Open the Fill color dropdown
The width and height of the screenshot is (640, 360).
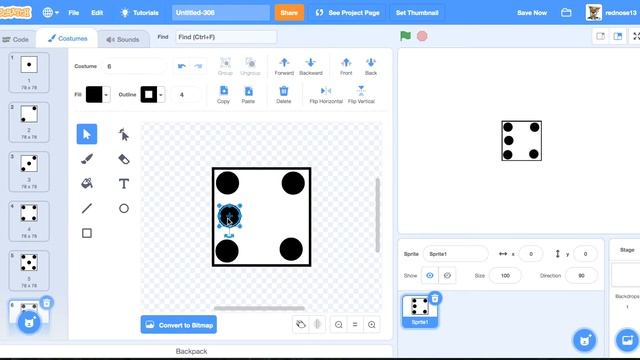click(x=106, y=95)
